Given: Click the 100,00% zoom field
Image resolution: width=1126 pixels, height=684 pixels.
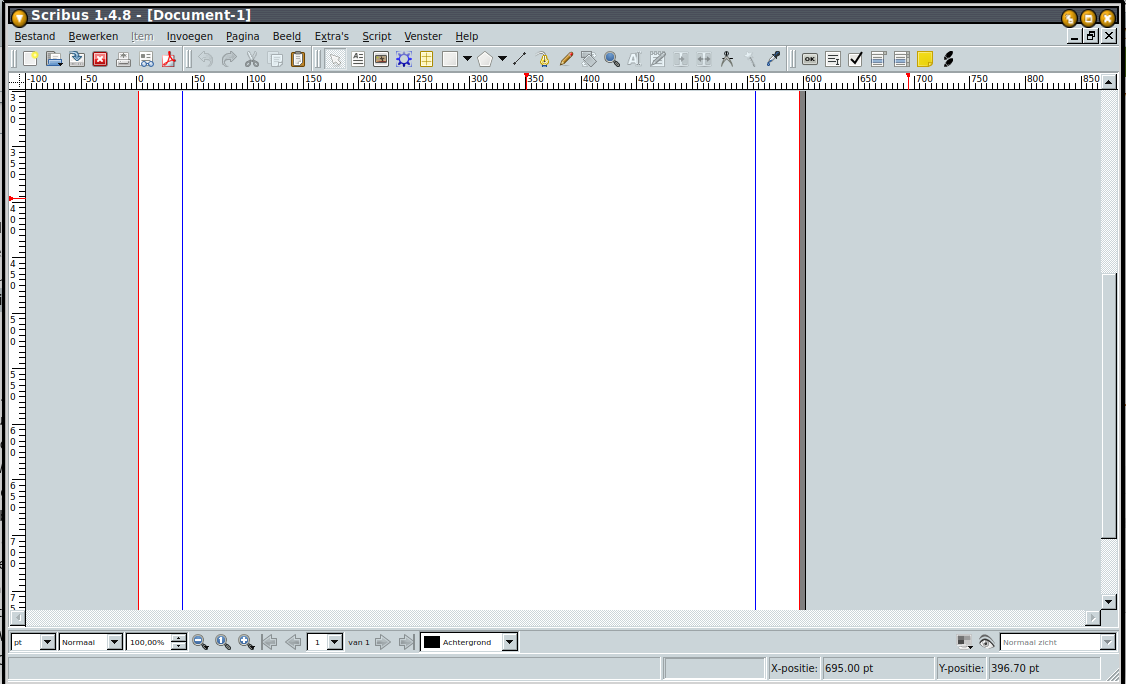Looking at the screenshot, I should coord(149,642).
